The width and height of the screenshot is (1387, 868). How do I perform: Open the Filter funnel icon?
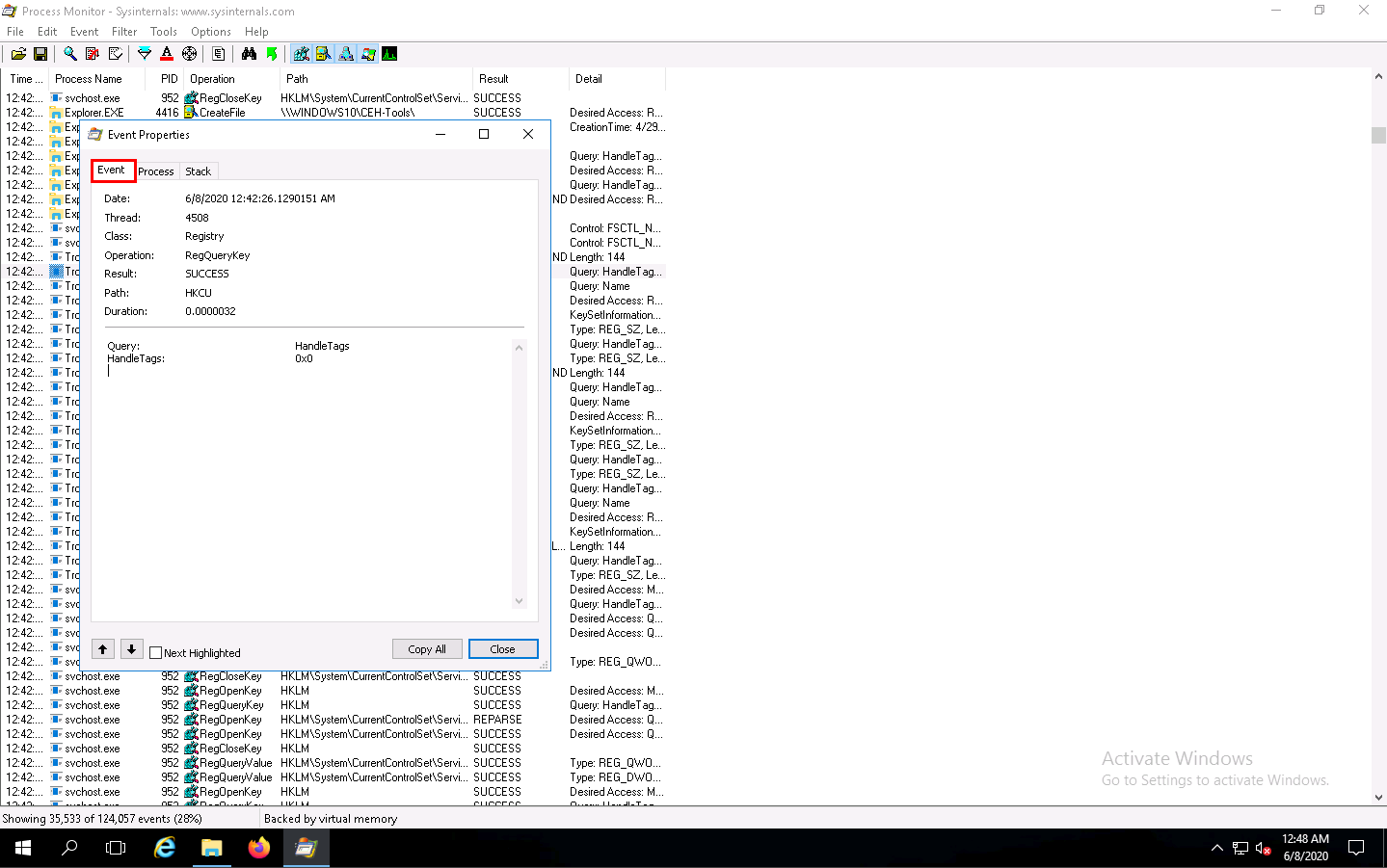145,54
